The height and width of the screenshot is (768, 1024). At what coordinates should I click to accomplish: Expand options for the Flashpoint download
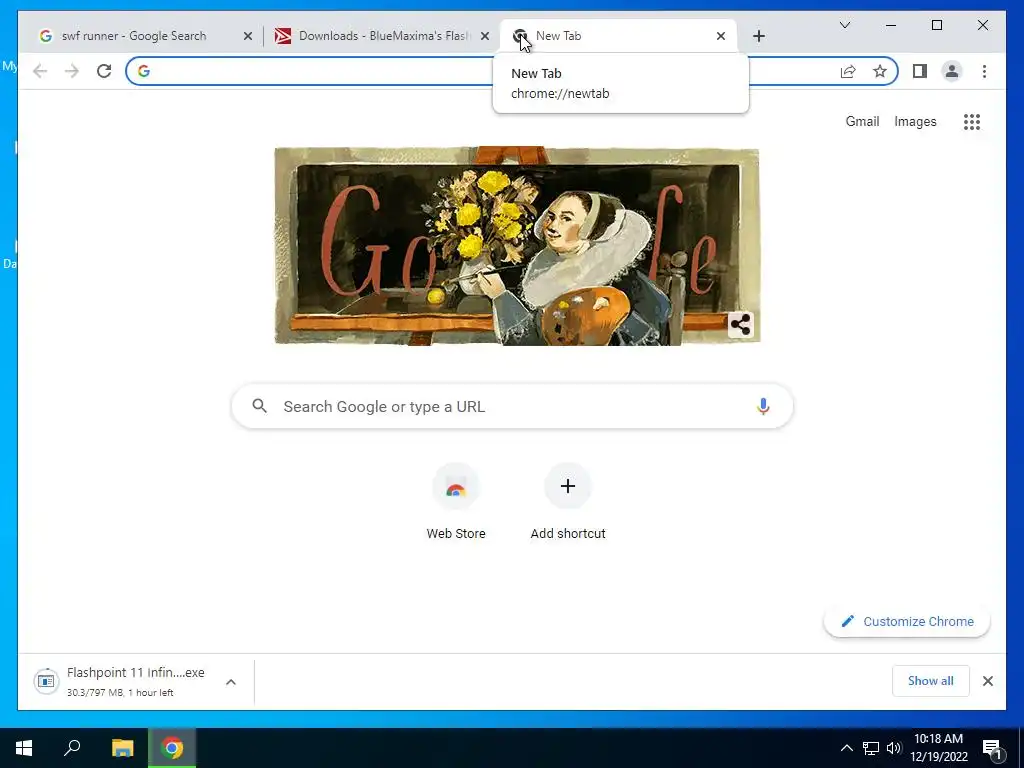pyautogui.click(x=231, y=682)
